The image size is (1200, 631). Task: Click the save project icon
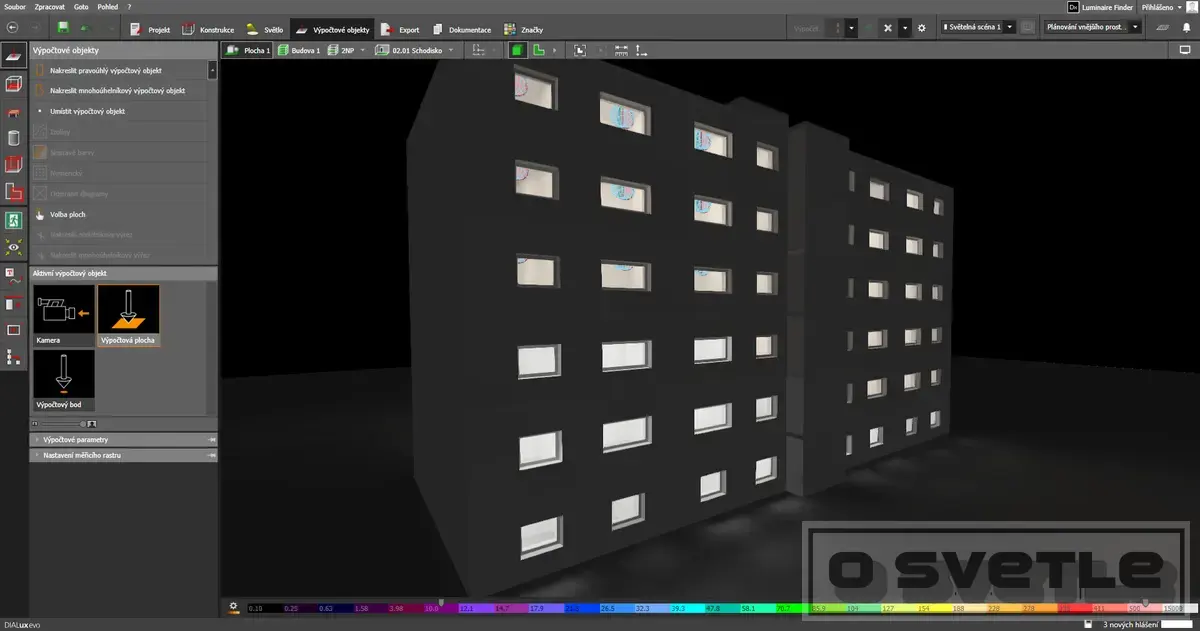(x=64, y=28)
